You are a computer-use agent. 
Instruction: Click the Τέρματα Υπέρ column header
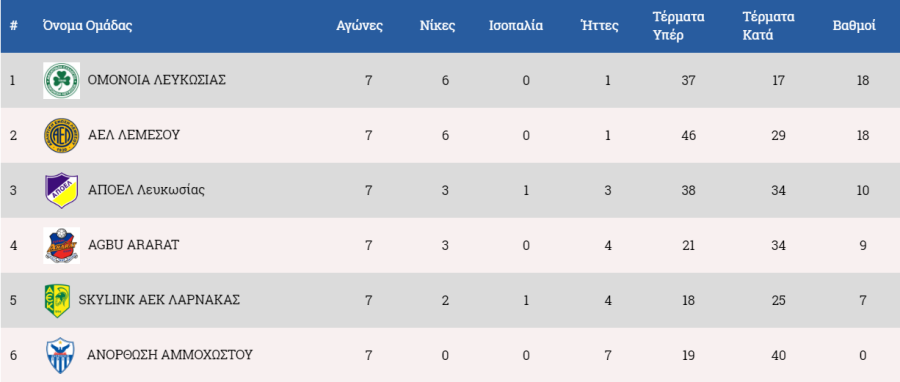click(678, 26)
